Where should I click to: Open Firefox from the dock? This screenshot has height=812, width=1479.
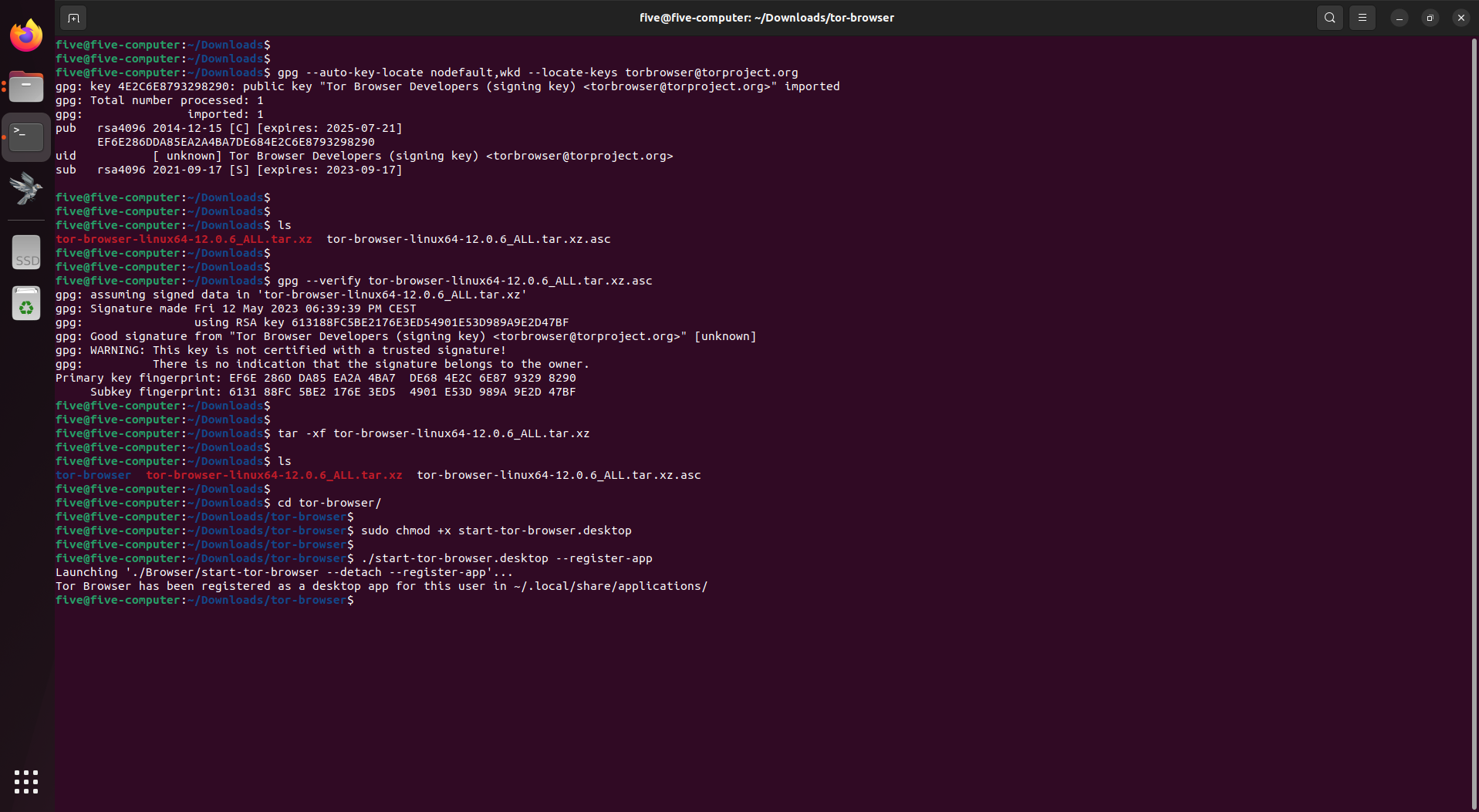coord(26,35)
